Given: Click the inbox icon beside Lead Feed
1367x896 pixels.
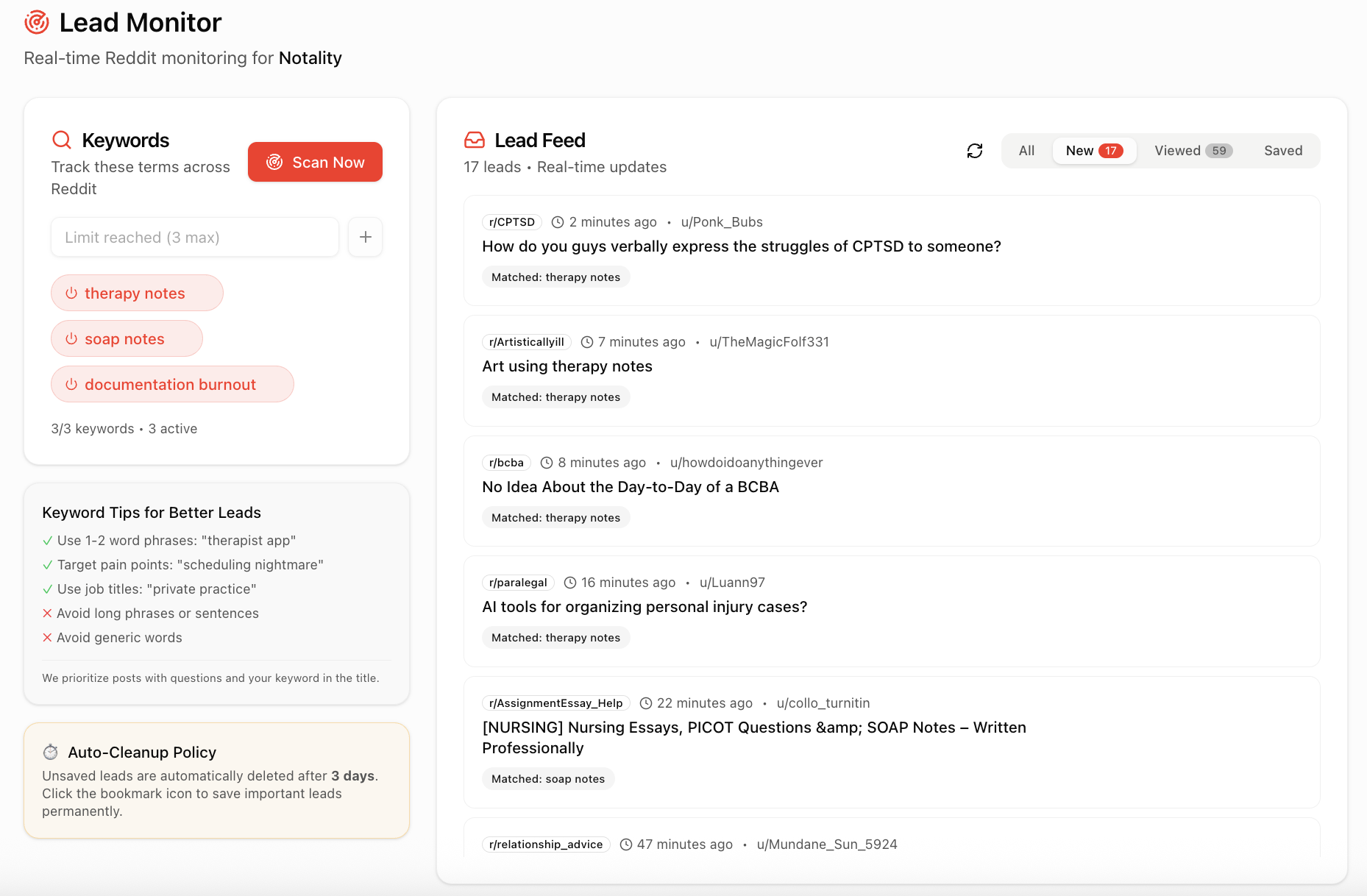Looking at the screenshot, I should click(475, 140).
